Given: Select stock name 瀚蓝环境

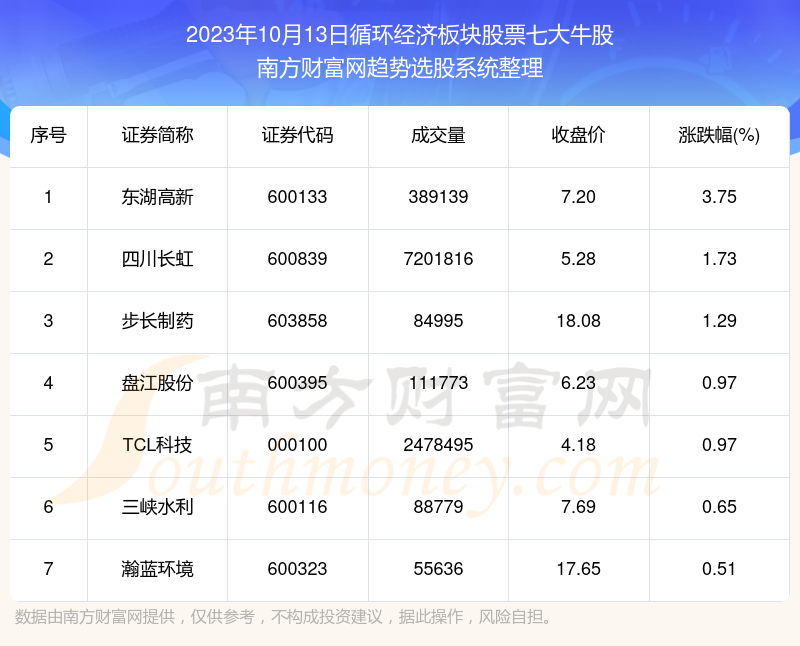Looking at the screenshot, I should click(x=157, y=569).
